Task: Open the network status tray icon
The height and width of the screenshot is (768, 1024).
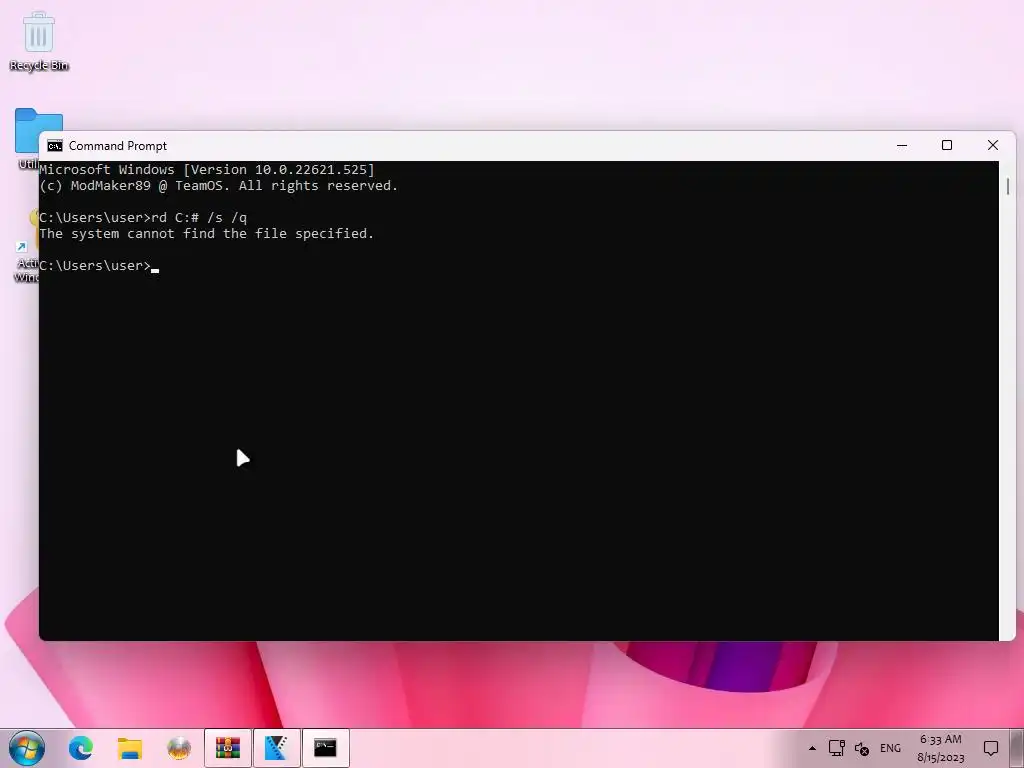Action: coord(837,748)
